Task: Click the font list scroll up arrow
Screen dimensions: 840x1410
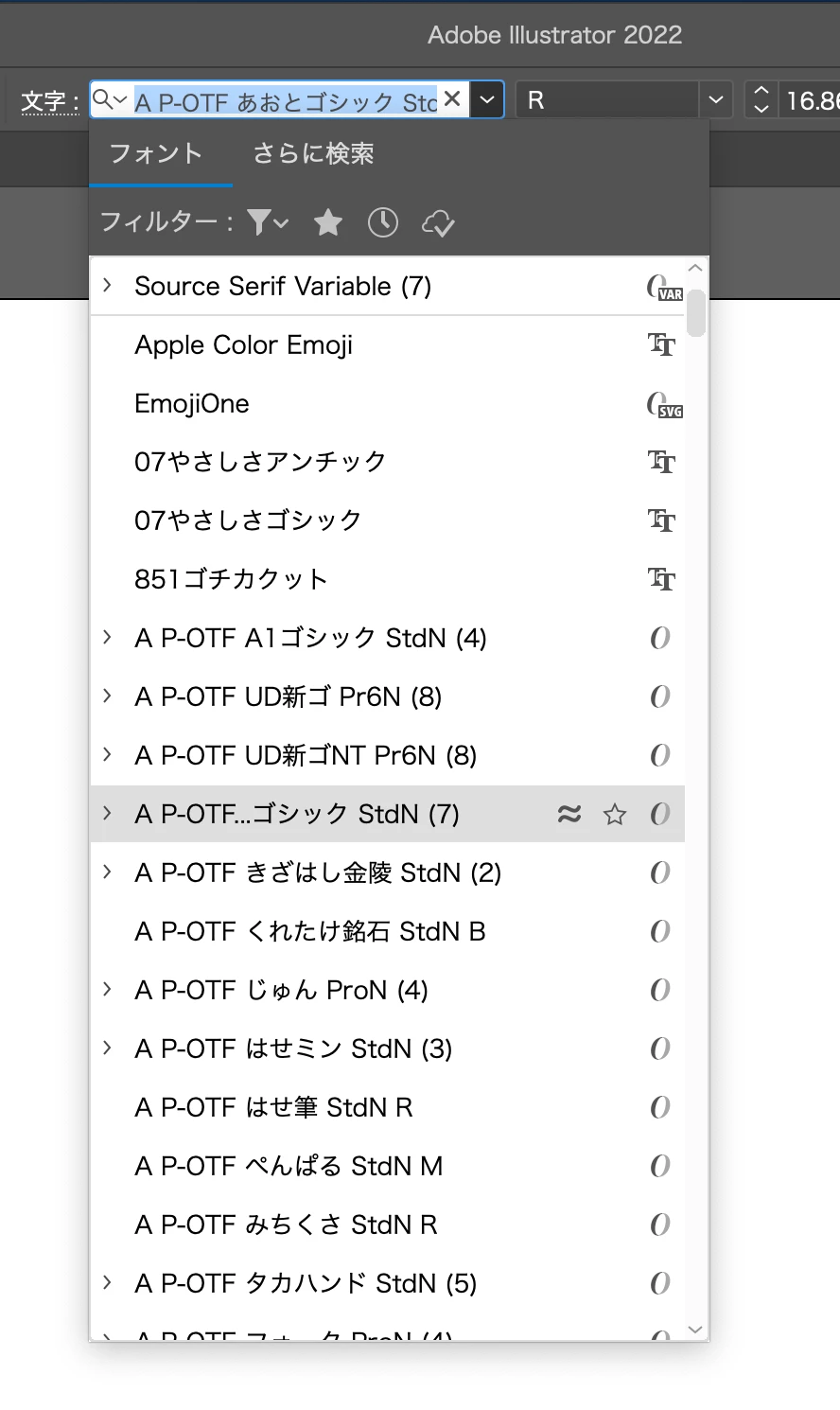Action: (x=696, y=269)
